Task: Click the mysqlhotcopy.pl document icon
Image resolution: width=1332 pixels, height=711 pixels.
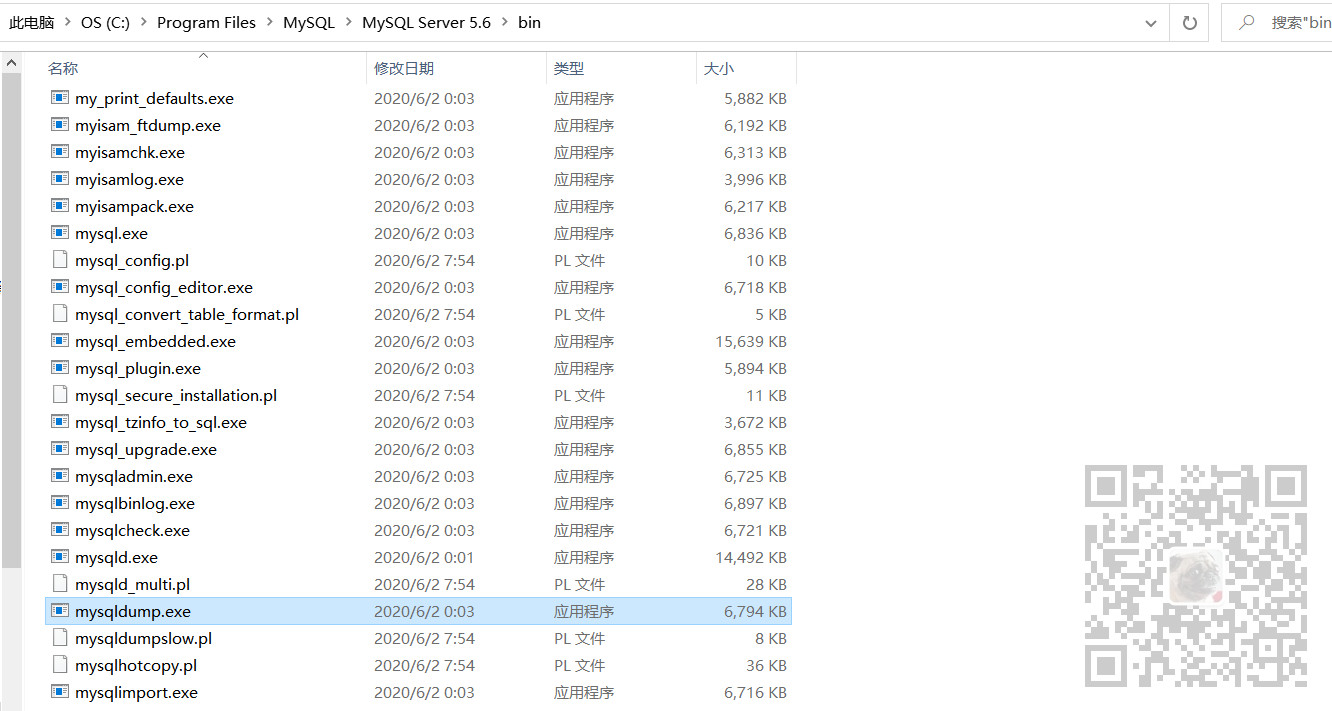Action: click(x=60, y=665)
